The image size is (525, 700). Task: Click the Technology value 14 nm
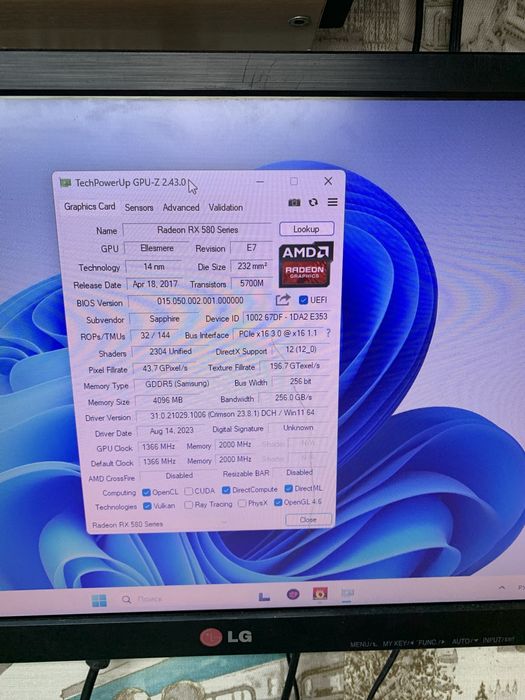pyautogui.click(x=154, y=267)
